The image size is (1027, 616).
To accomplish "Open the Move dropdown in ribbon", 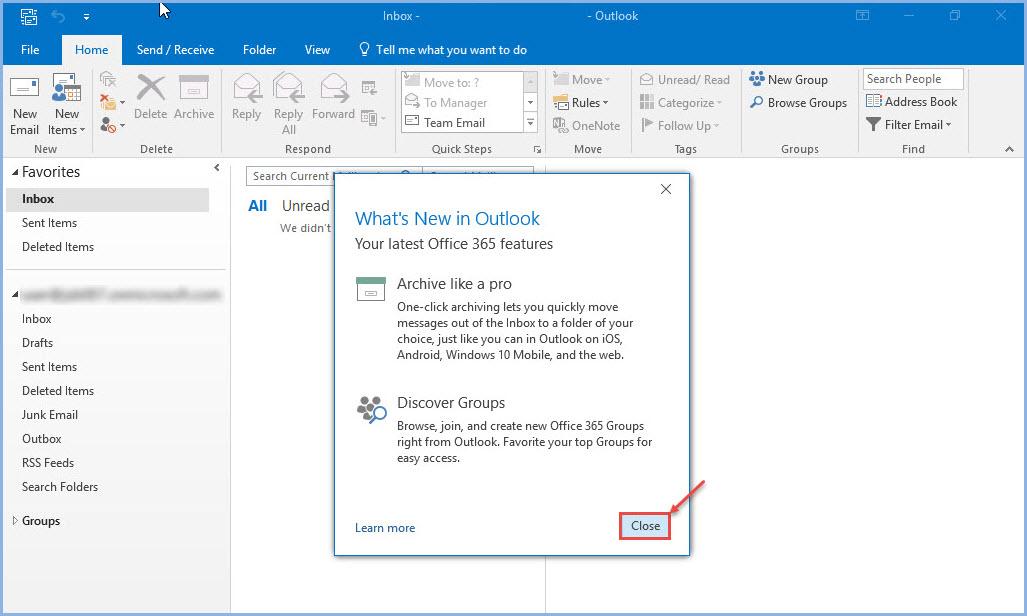I will point(582,79).
